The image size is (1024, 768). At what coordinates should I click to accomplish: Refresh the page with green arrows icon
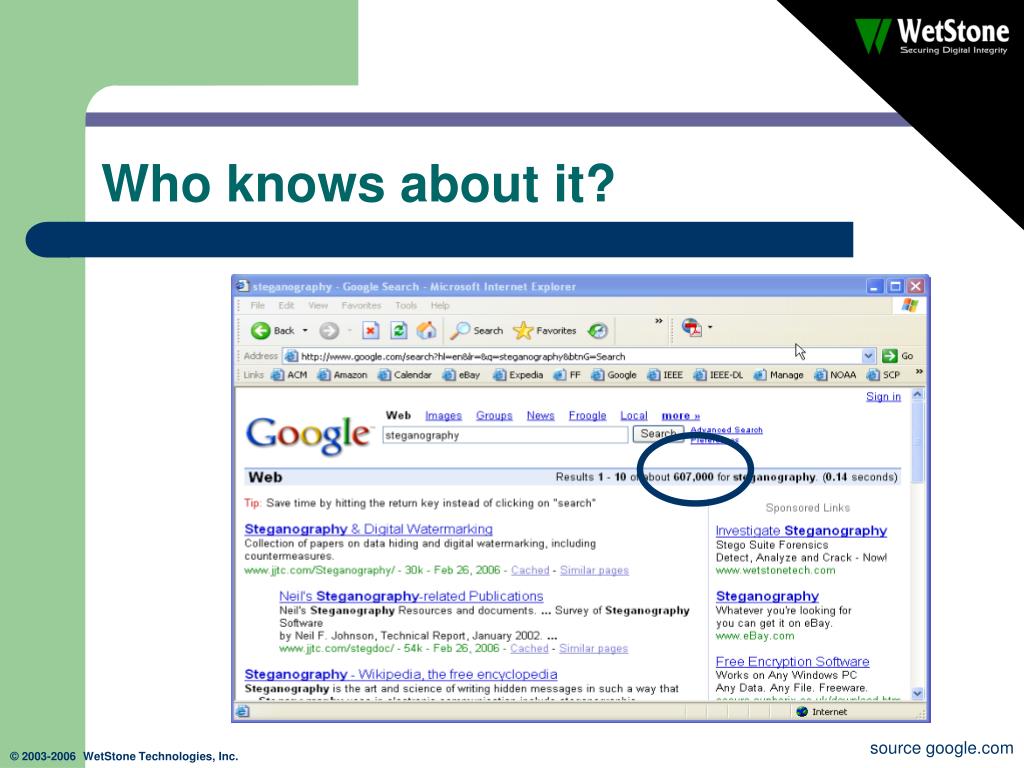click(x=398, y=330)
